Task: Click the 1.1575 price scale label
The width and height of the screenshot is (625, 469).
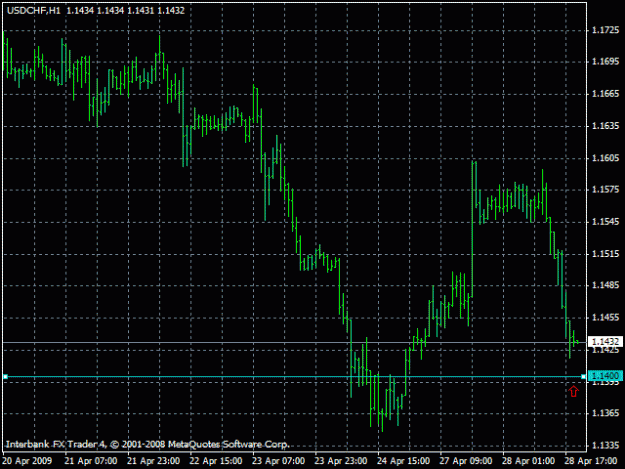Action: point(606,189)
